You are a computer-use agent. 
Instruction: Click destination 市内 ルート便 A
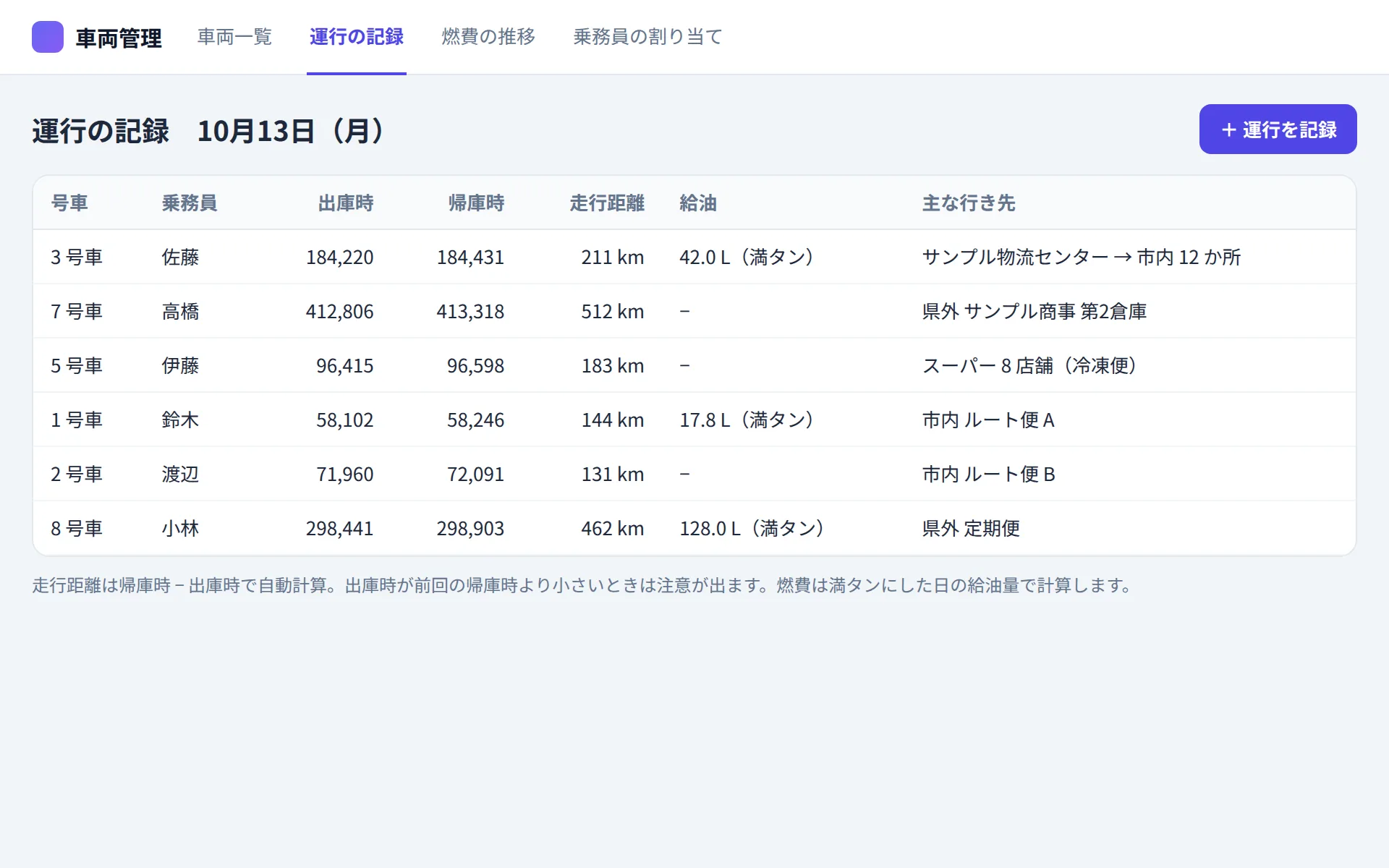(988, 420)
